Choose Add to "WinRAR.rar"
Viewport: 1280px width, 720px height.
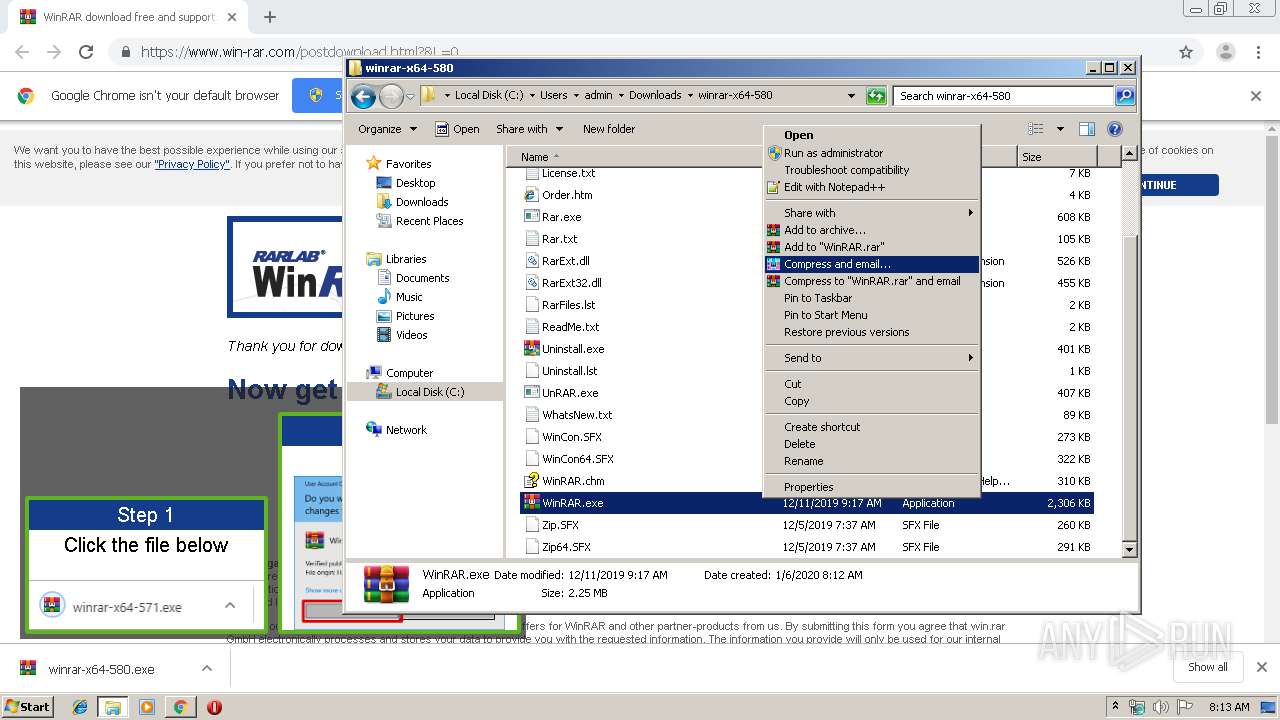[872, 247]
